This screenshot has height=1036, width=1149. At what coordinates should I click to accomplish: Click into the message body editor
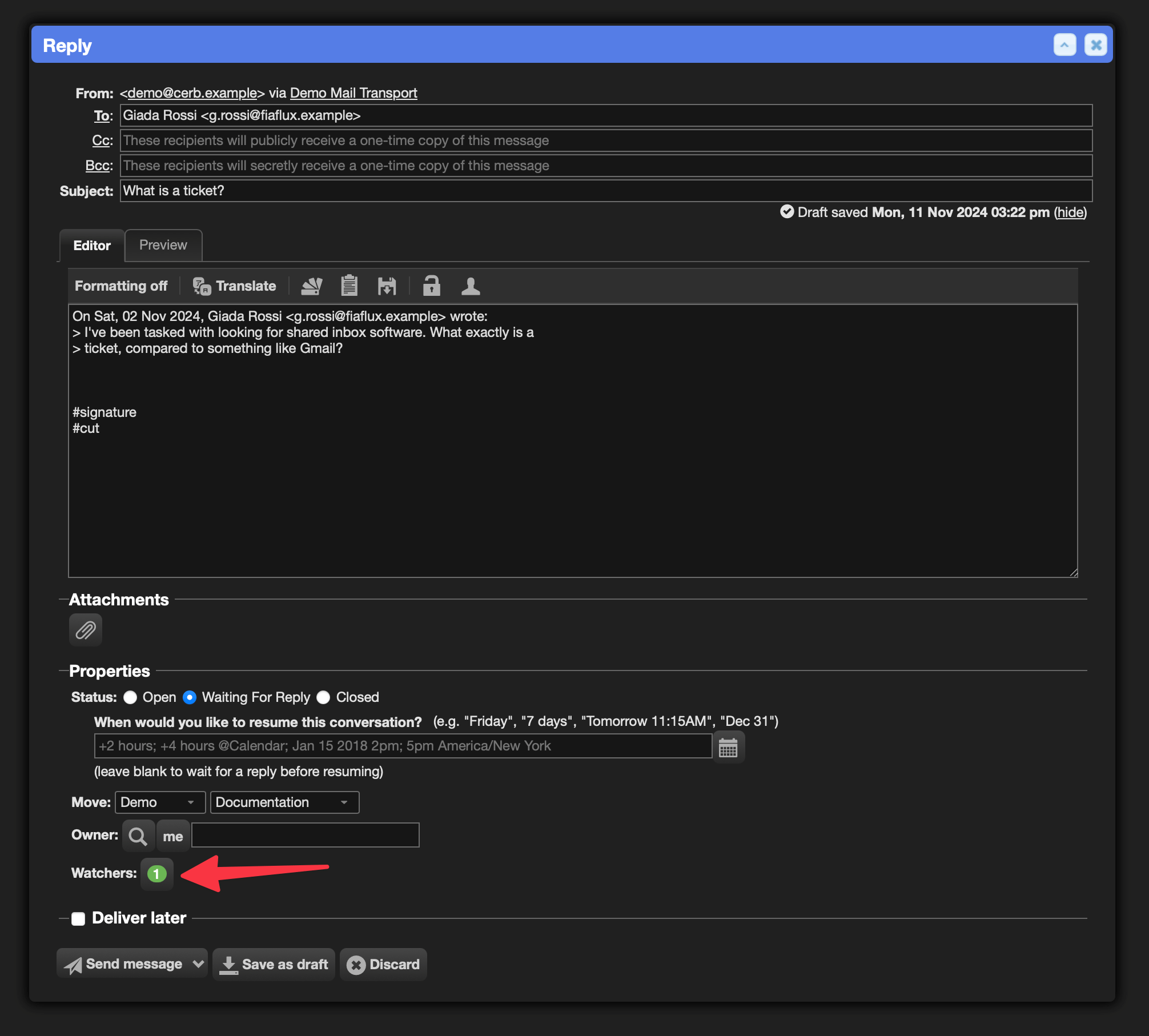(573, 441)
